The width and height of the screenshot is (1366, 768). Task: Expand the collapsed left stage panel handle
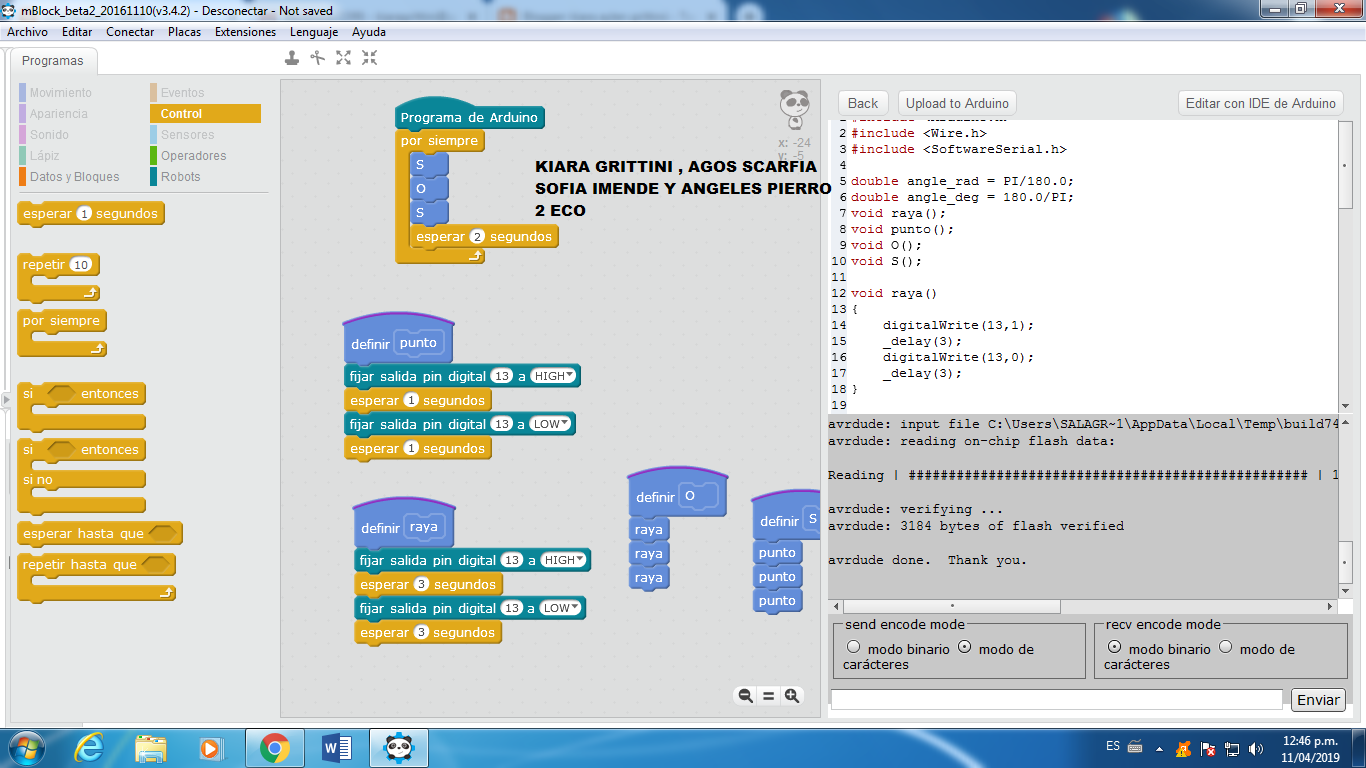pos(4,399)
